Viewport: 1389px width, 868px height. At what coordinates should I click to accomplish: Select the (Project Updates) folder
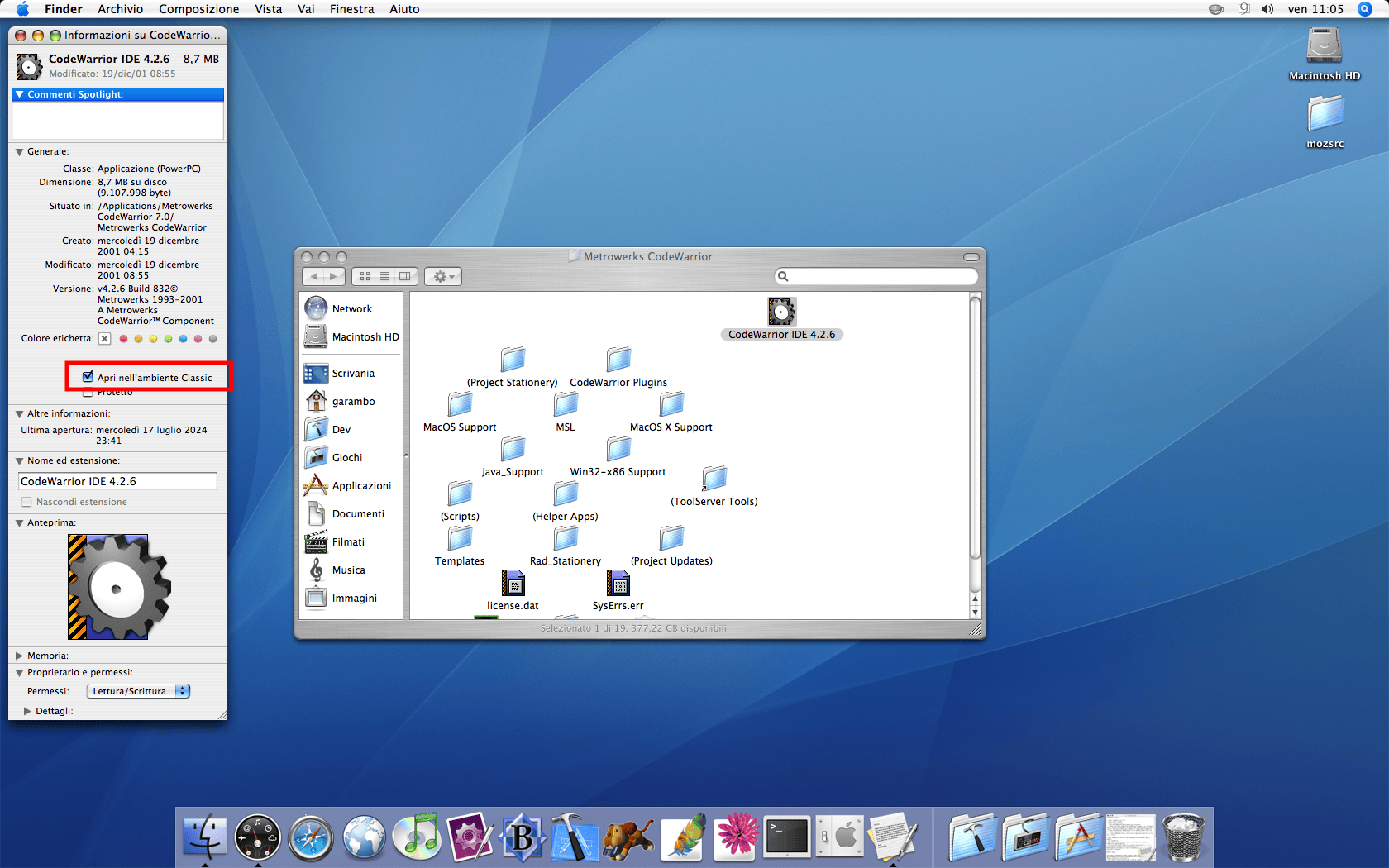(x=671, y=537)
